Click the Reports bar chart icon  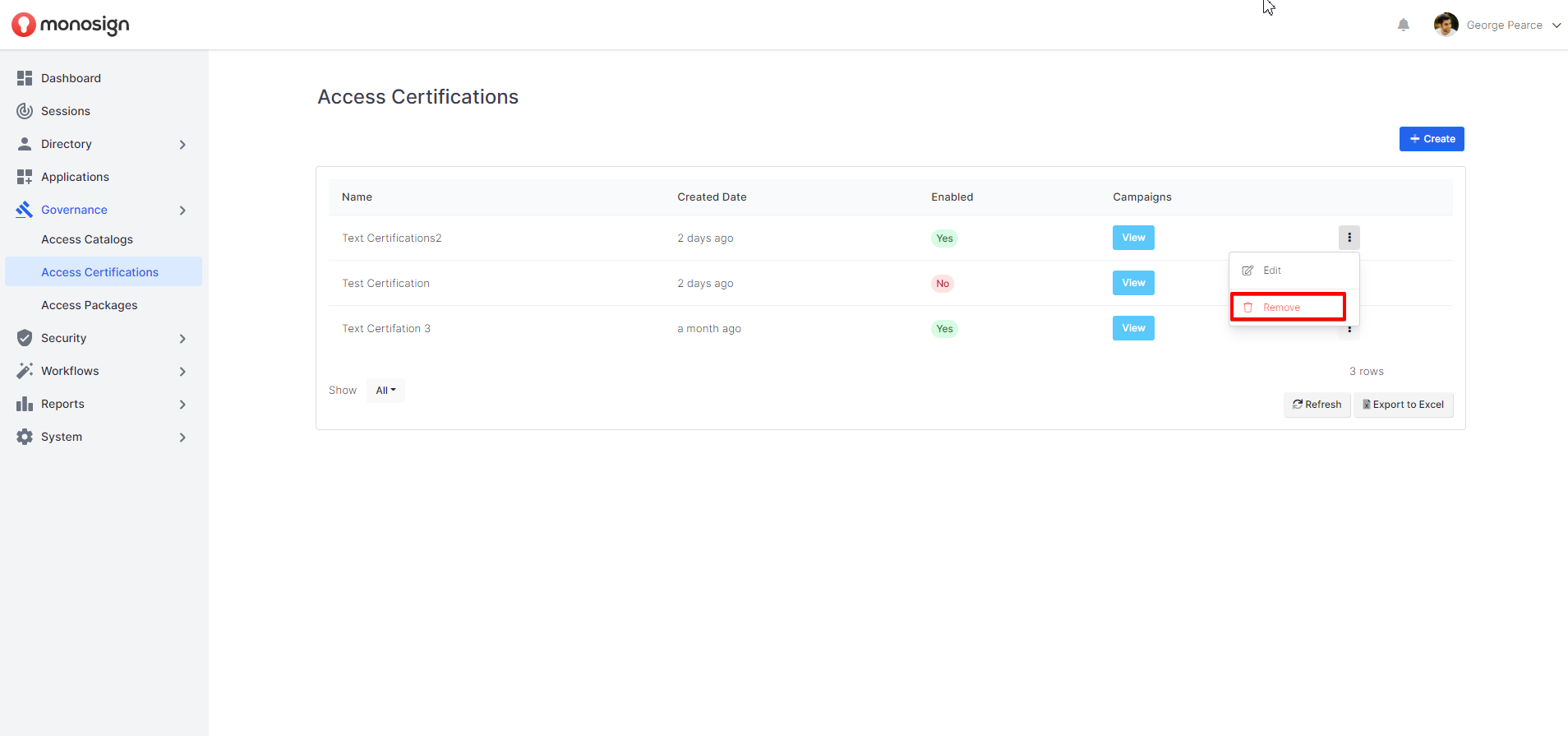[25, 404]
